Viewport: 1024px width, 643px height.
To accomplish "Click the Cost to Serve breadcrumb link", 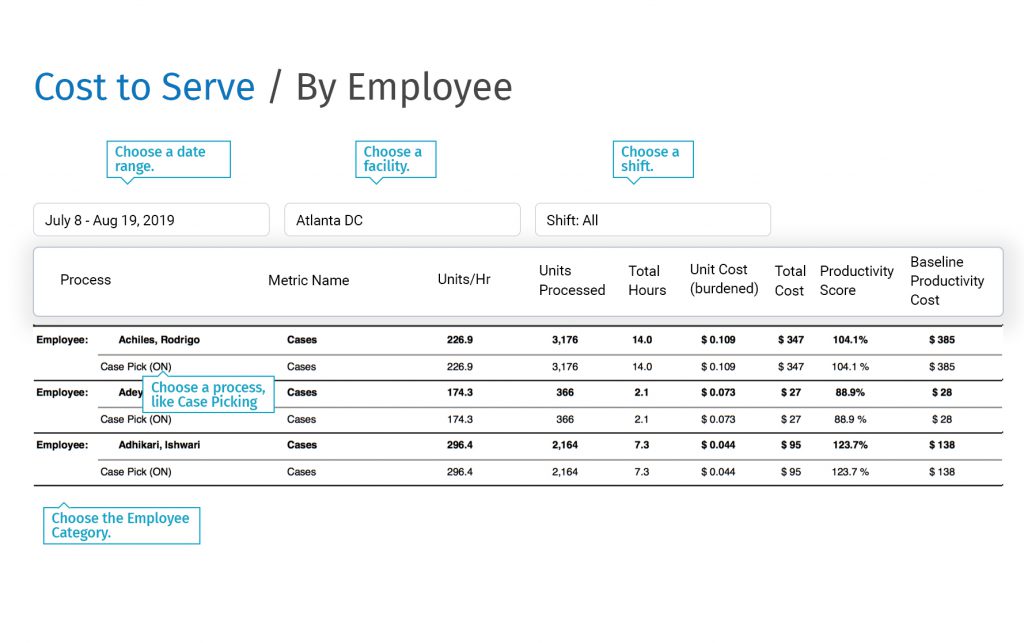I will pyautogui.click(x=145, y=88).
